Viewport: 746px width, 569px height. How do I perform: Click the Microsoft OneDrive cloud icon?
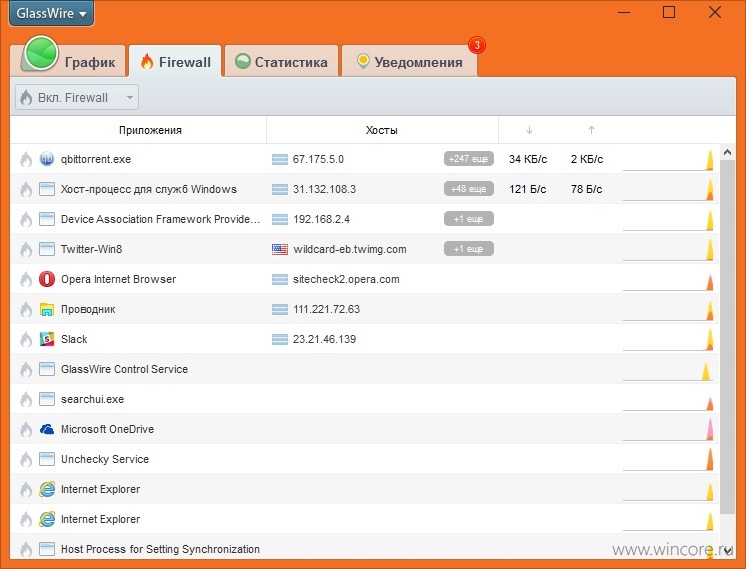tap(47, 429)
